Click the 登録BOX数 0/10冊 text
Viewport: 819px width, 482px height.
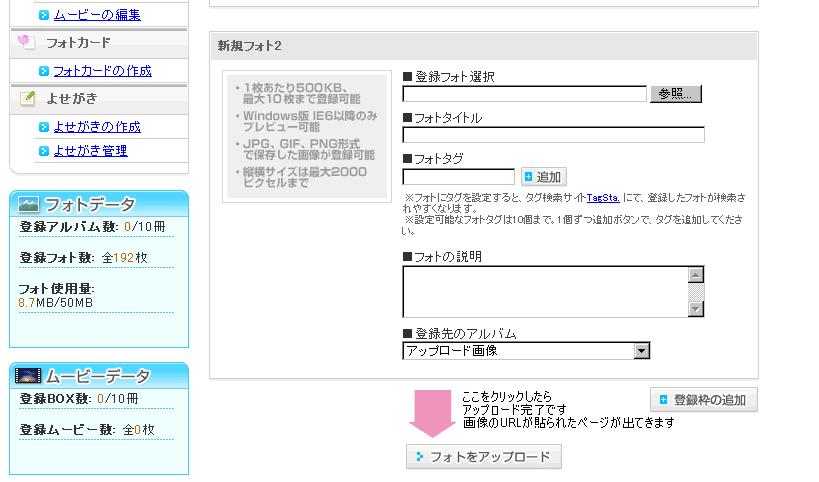pos(79,398)
